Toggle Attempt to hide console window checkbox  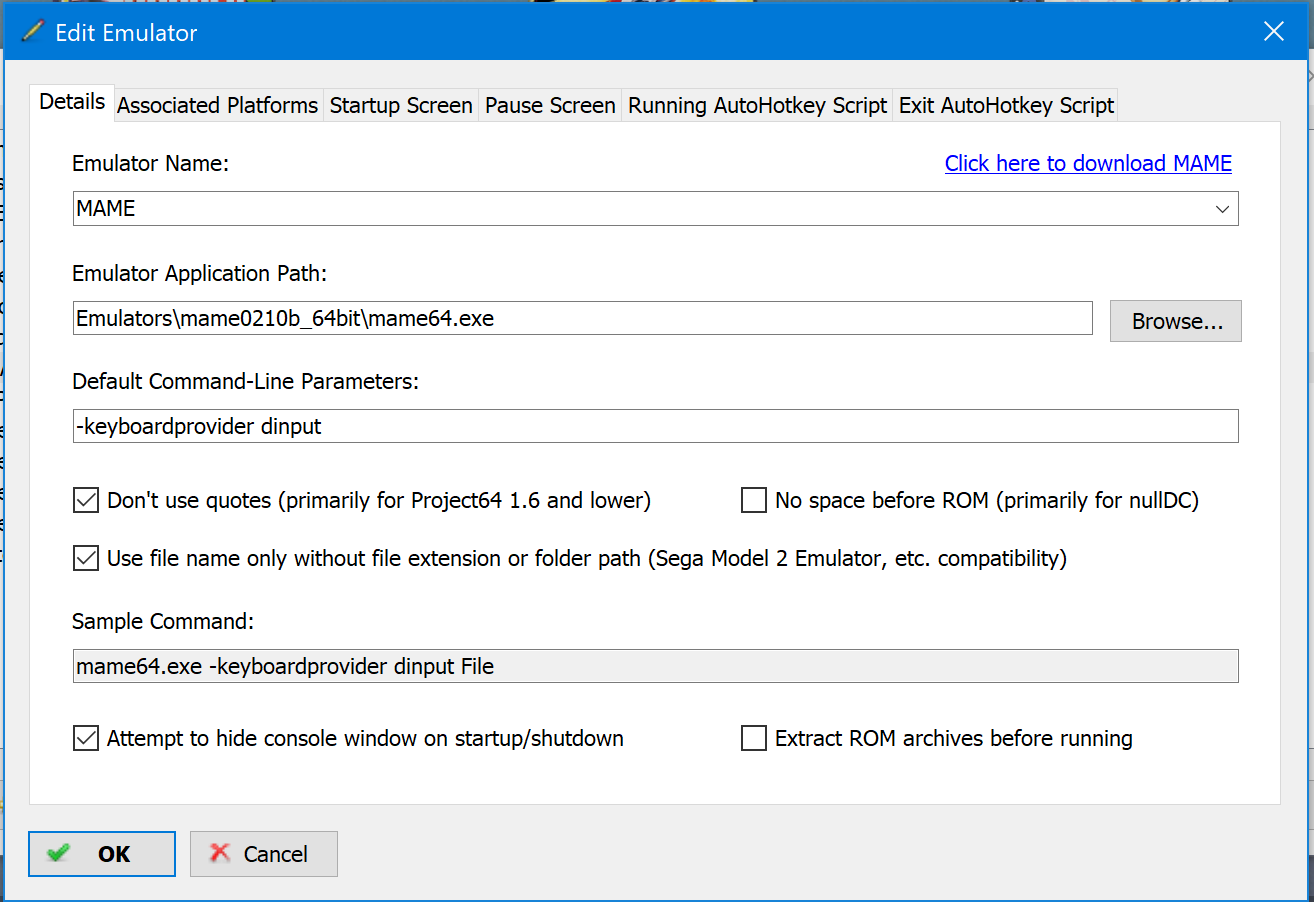86,739
